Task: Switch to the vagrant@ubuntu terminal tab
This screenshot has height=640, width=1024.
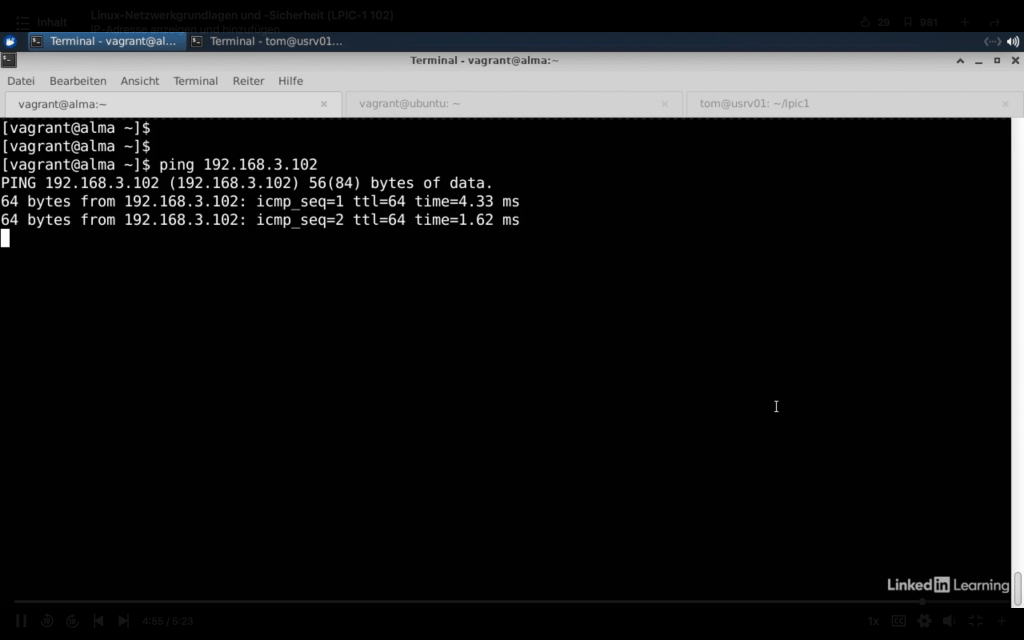Action: point(410,104)
